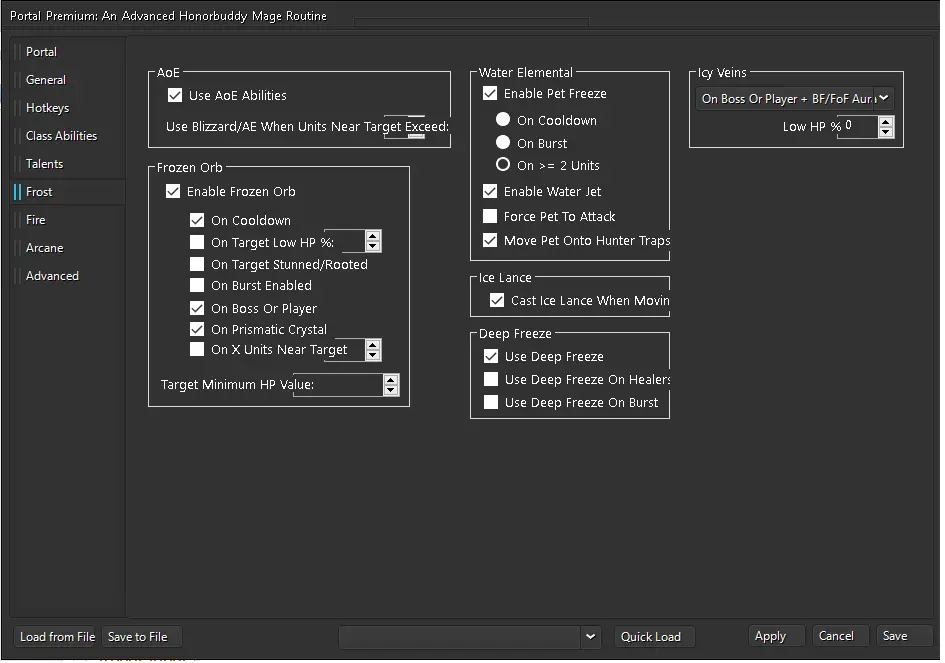Check Use Deep Freeze On Burst
This screenshot has height=663, width=945.
coord(491,403)
